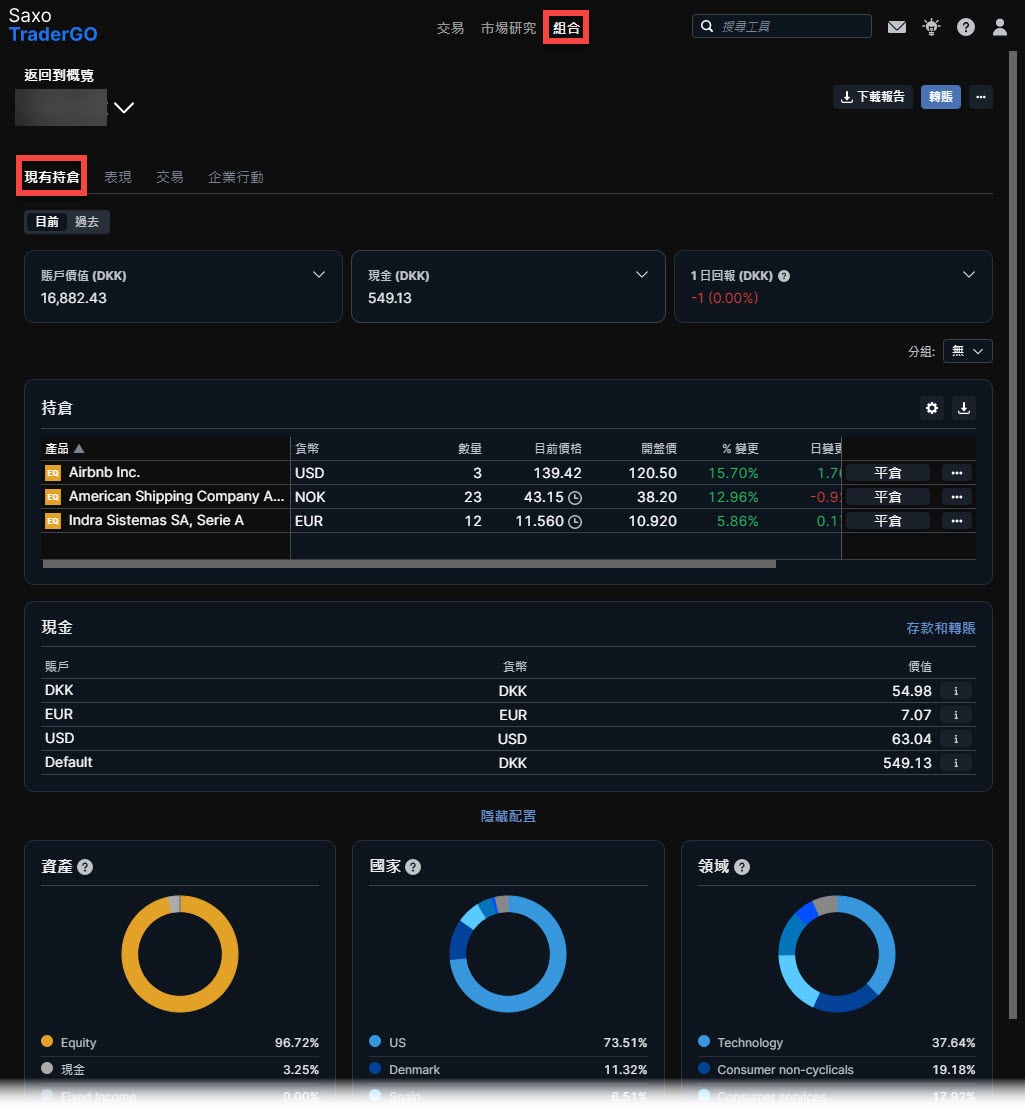Open the 市場研究 top menu
Image resolution: width=1025 pixels, height=1108 pixels.
pos(508,28)
